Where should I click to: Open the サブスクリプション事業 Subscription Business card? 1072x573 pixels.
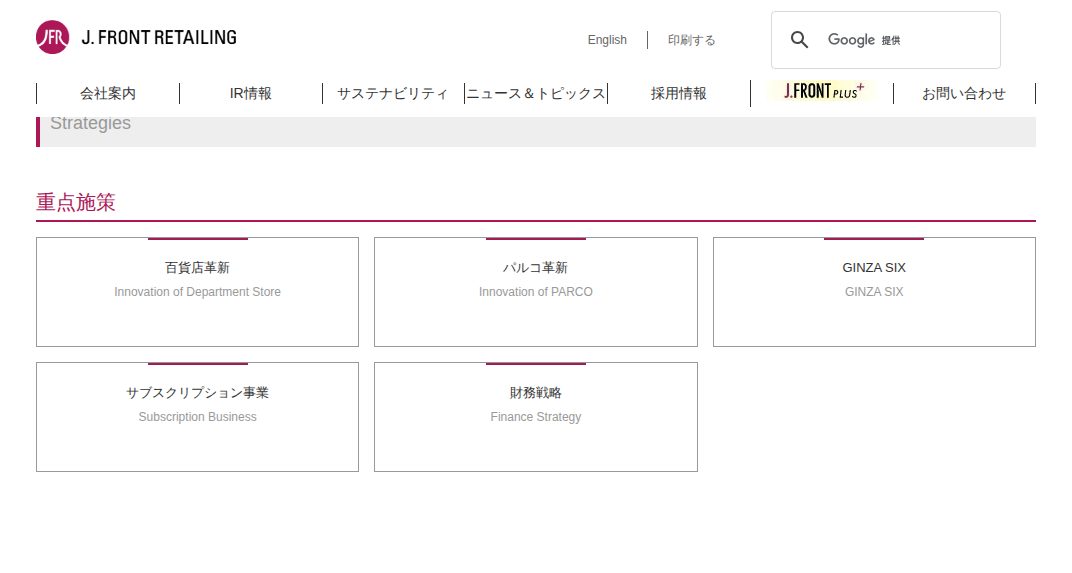(198, 417)
